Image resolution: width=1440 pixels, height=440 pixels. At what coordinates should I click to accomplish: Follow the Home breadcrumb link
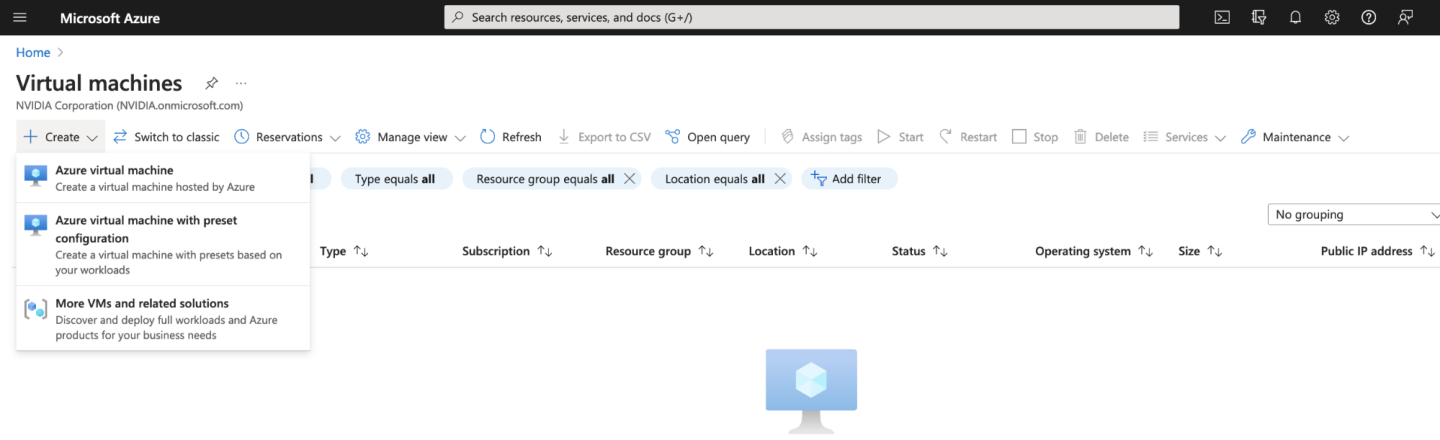coord(33,52)
